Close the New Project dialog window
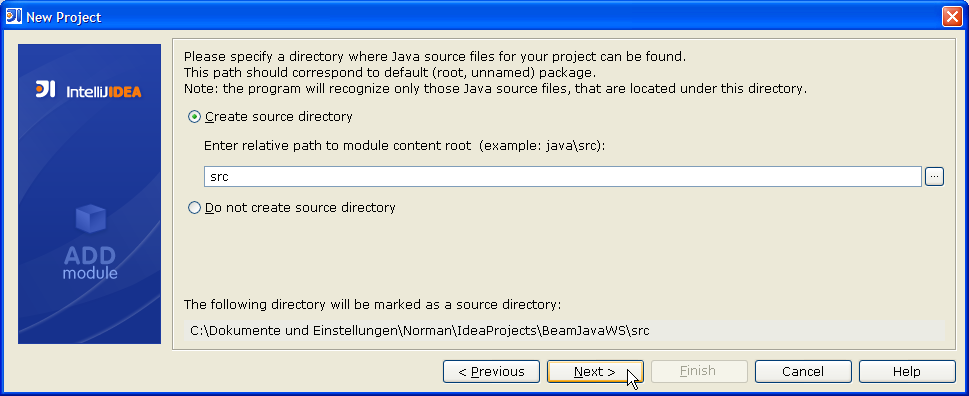This screenshot has width=969, height=396. pyautogui.click(x=952, y=17)
